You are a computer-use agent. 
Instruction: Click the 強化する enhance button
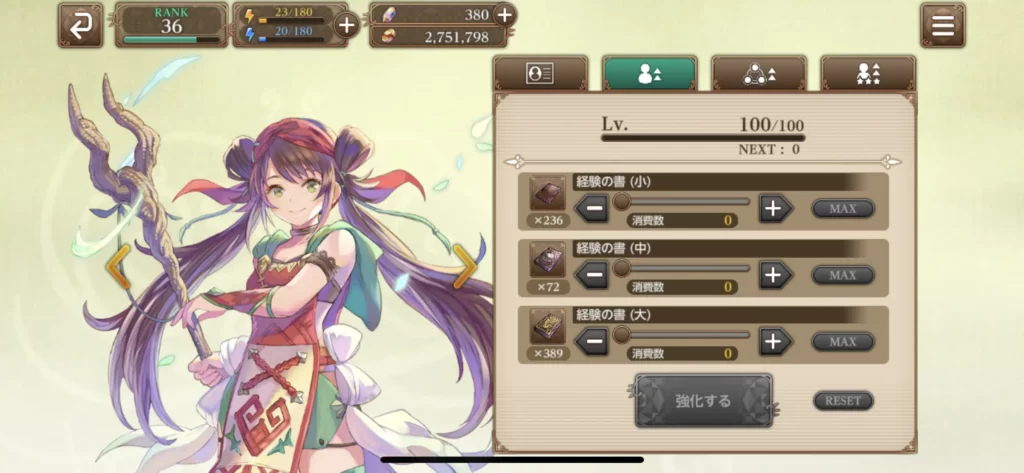703,400
